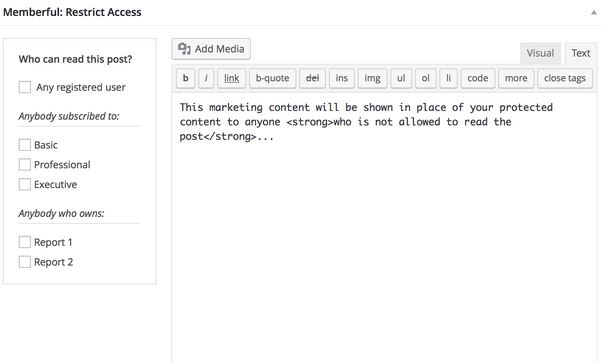This screenshot has width=601, height=362.
Task: Click the del strikethrough button
Action: [312, 78]
